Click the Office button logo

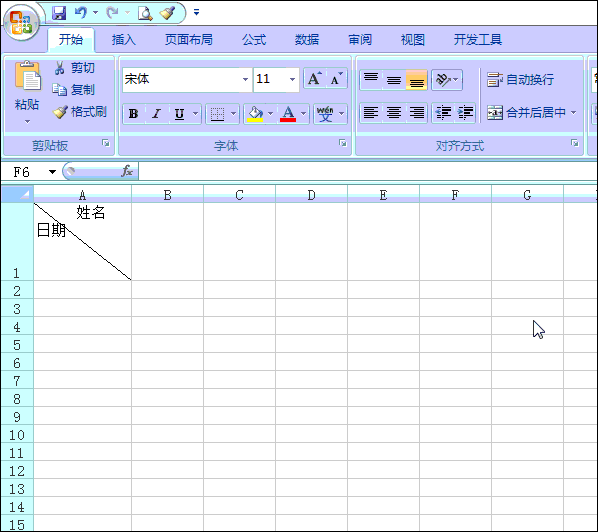(x=21, y=23)
